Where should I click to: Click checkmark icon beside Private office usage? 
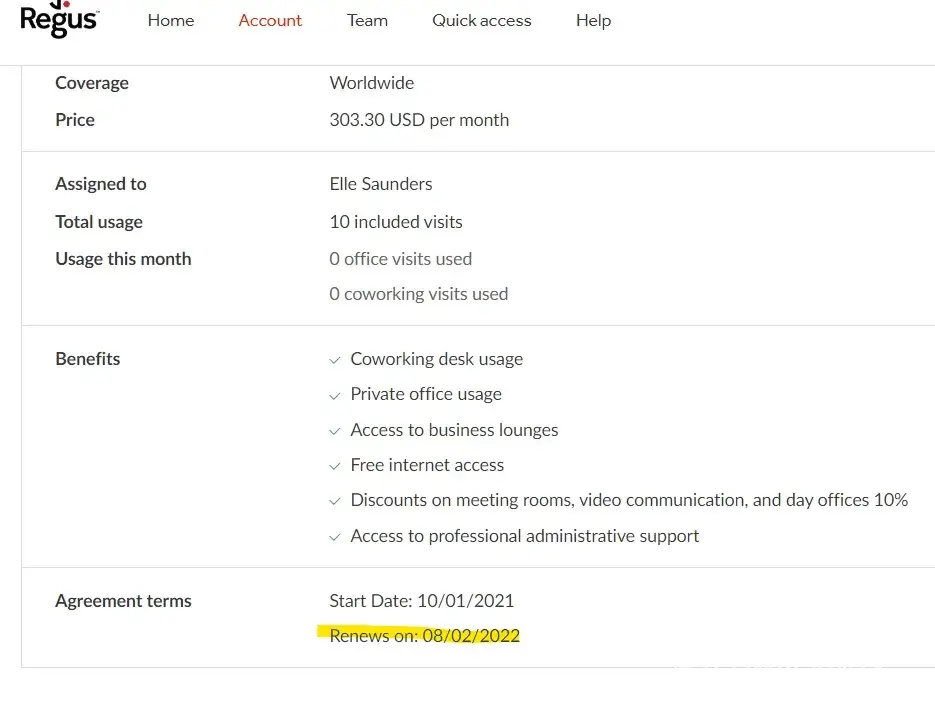coord(335,395)
